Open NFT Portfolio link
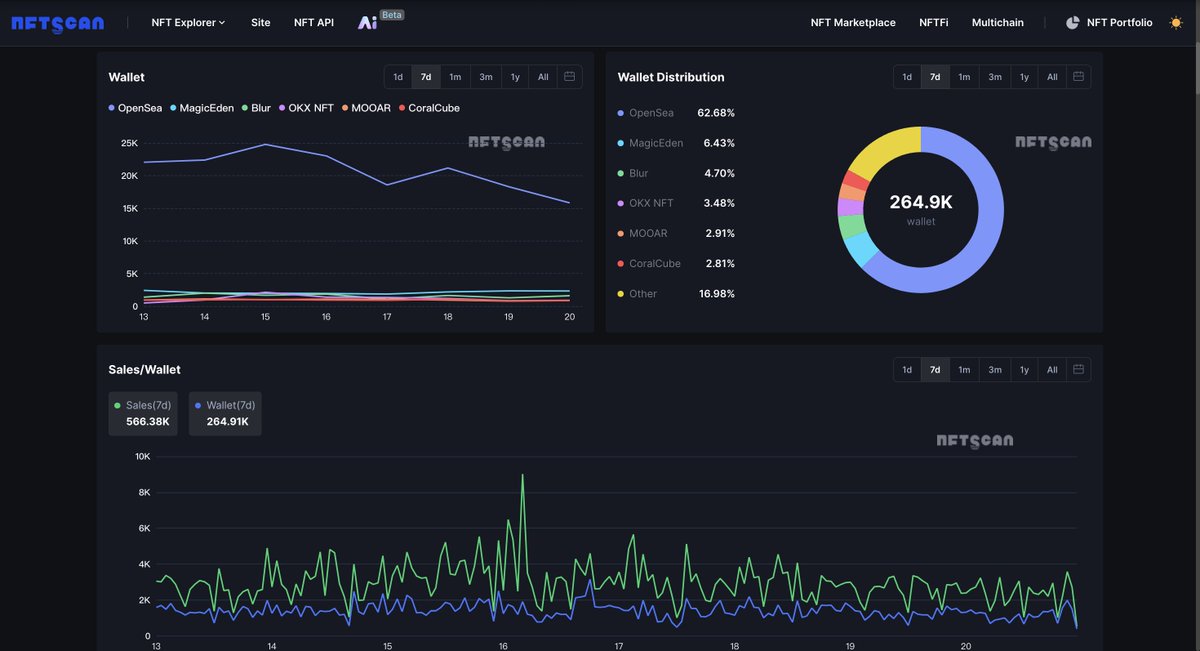The width and height of the screenshot is (1200, 651). [x=1119, y=22]
